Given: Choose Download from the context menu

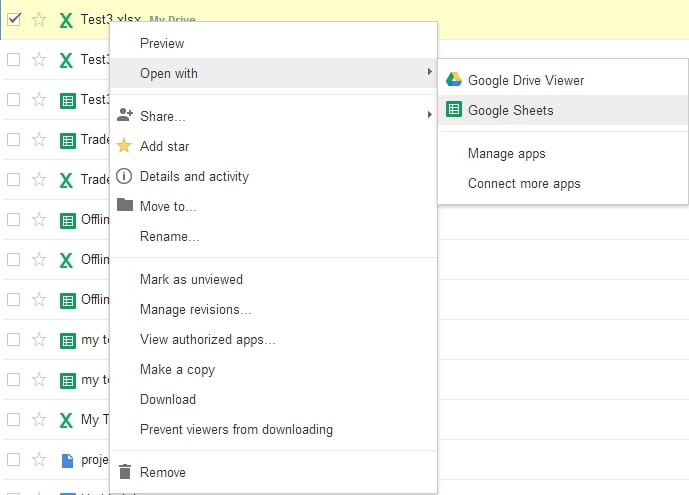Looking at the screenshot, I should (168, 399).
